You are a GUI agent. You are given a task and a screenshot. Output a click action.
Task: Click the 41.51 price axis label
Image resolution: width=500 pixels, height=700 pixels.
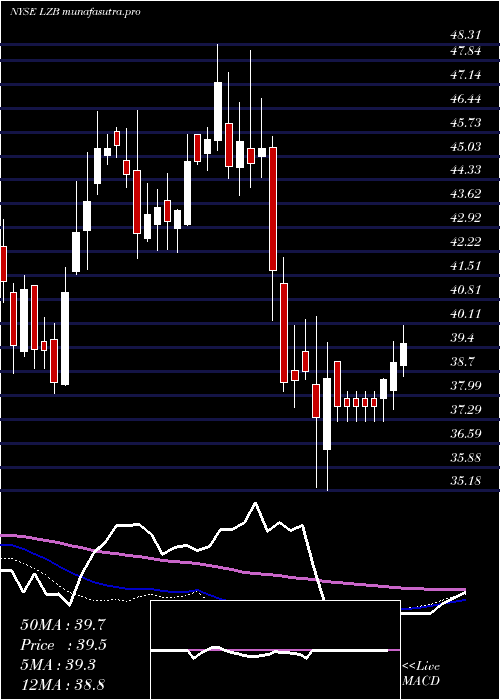pos(466,266)
